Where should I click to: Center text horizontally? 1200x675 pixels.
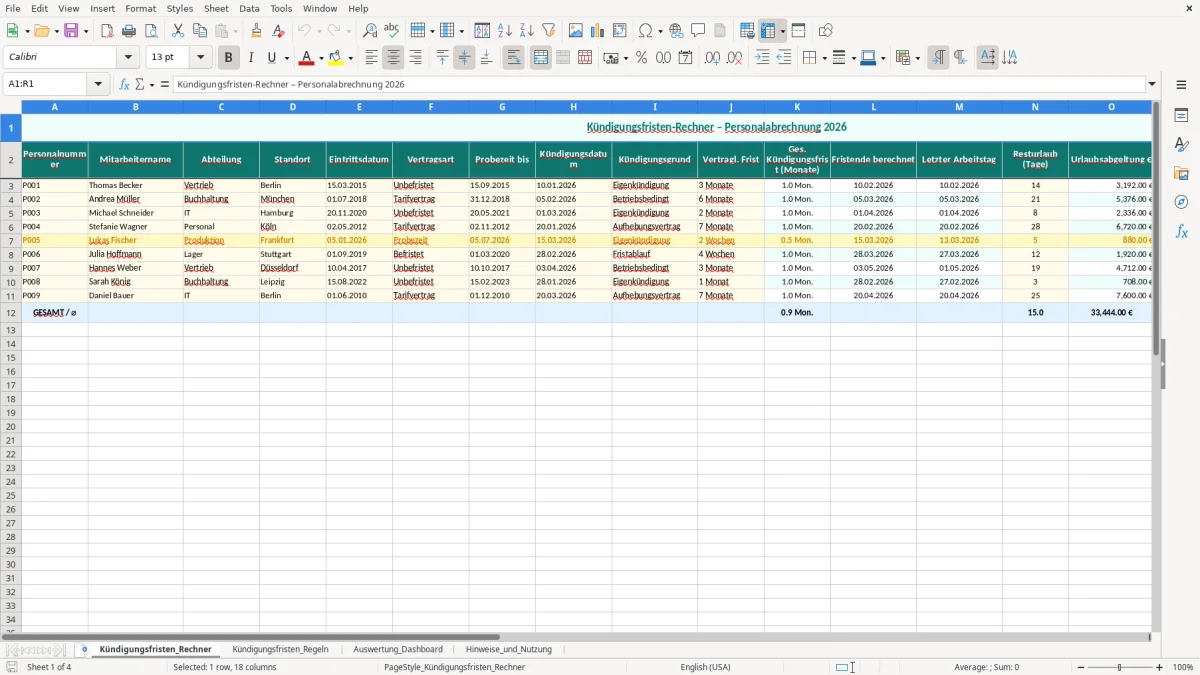pos(393,58)
